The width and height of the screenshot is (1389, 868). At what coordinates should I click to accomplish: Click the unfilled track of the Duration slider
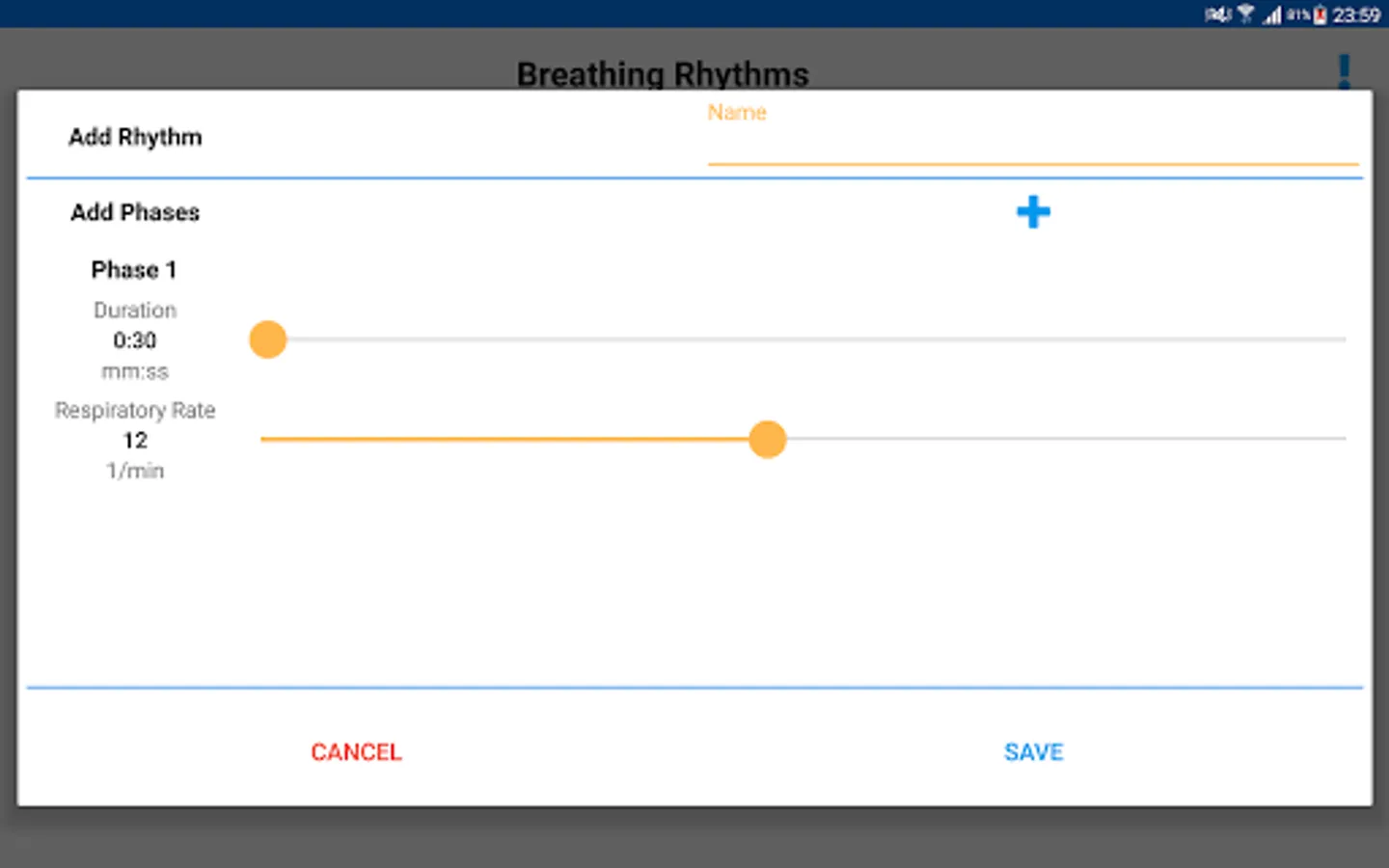[816, 339]
